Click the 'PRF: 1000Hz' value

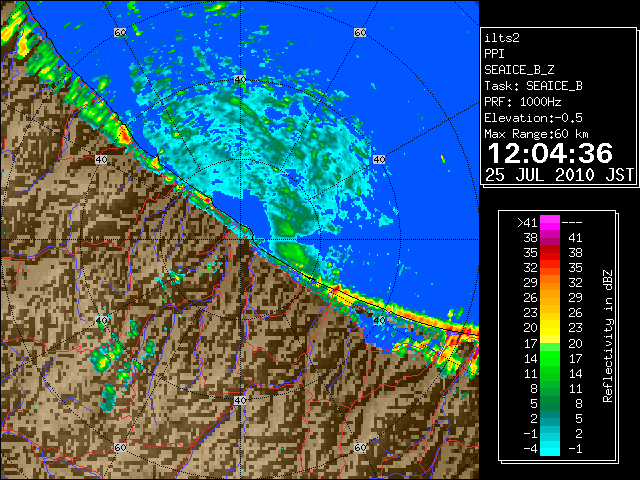pyautogui.click(x=523, y=102)
